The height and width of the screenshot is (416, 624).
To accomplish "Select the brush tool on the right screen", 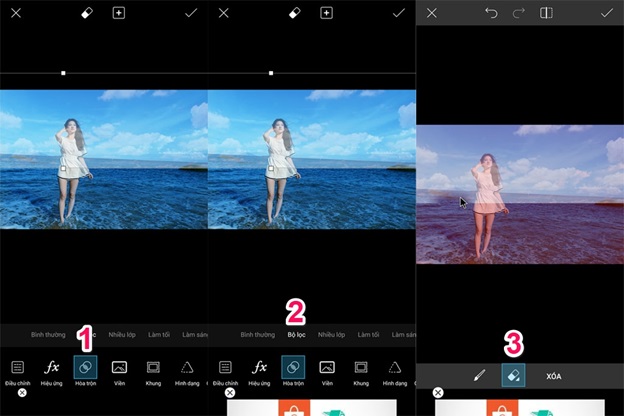I will pyautogui.click(x=479, y=375).
